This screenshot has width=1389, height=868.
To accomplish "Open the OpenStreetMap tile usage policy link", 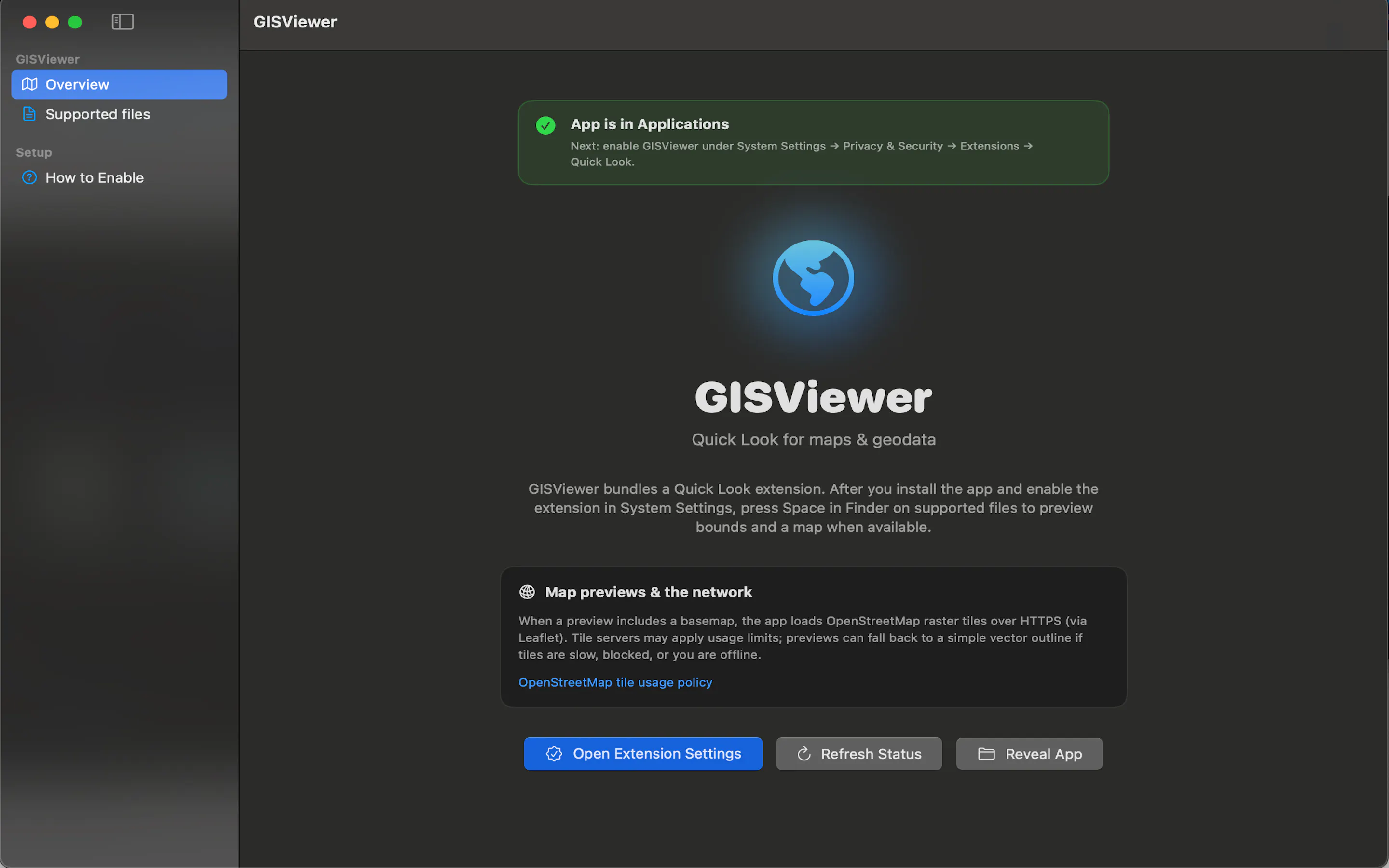I will point(615,682).
